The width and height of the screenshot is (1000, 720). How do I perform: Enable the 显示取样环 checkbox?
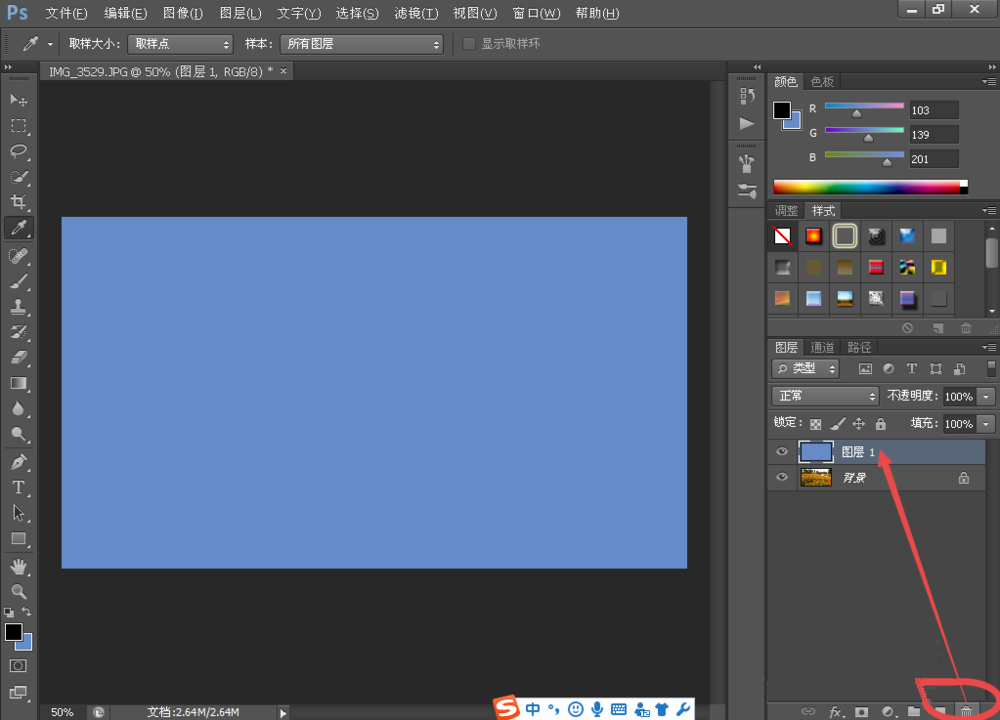(x=469, y=44)
